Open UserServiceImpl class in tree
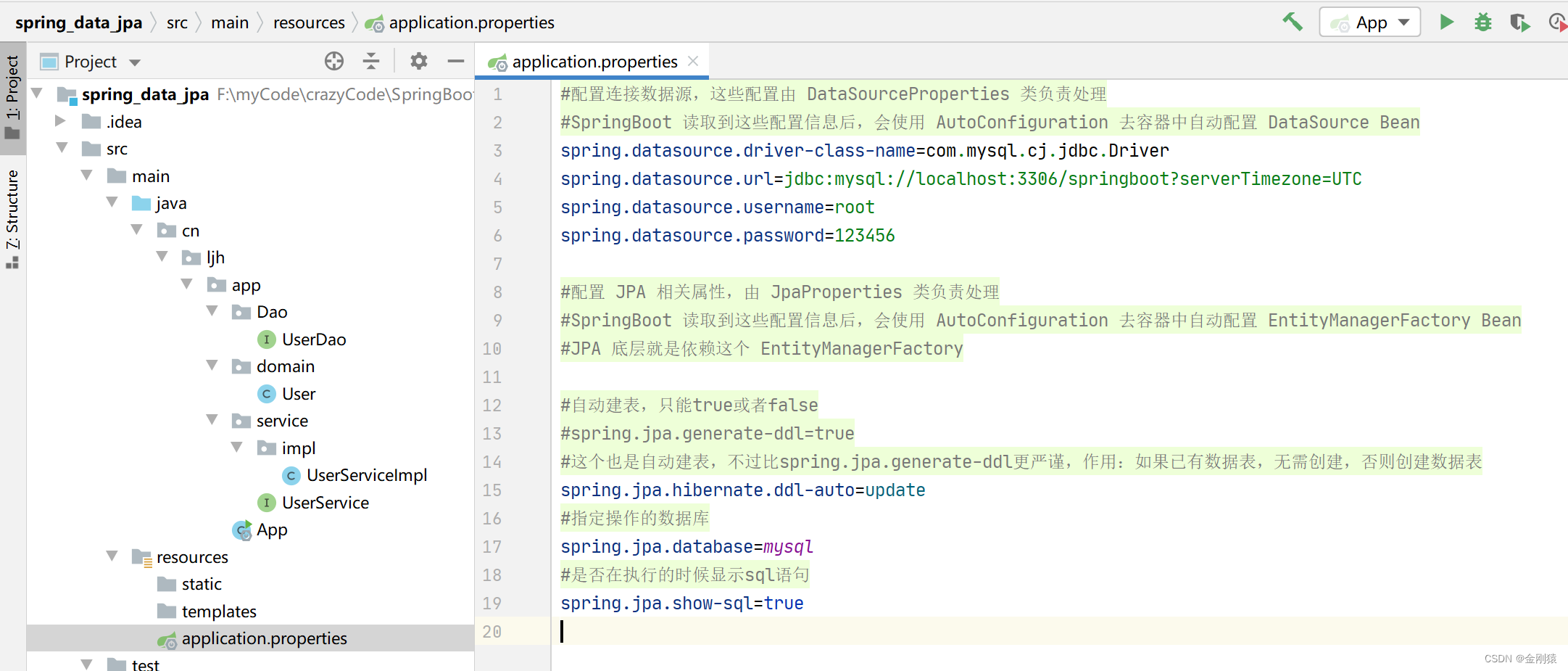The image size is (1568, 671). [x=367, y=475]
